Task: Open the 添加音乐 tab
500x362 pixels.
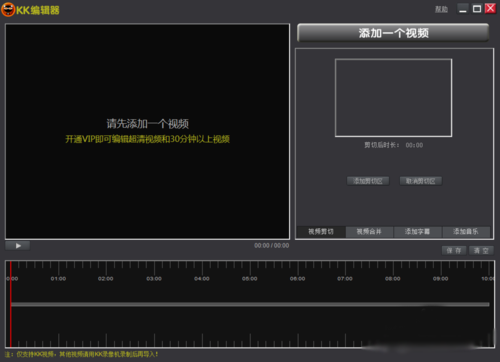Action: 466,232
